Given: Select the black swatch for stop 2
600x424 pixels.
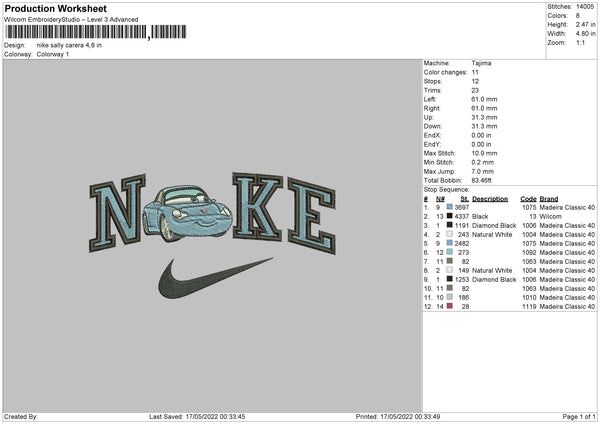Looking at the screenshot, I should point(450,216).
